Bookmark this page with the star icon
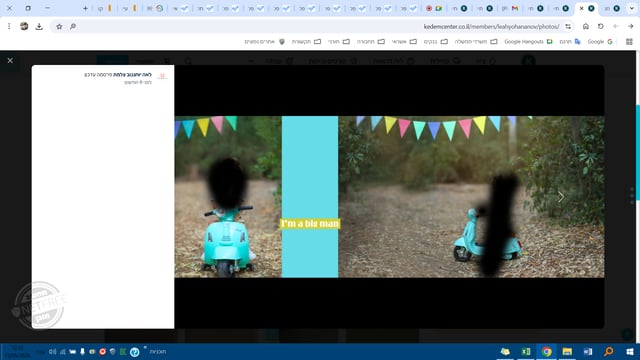This screenshot has width=640, height=360. pos(59,27)
